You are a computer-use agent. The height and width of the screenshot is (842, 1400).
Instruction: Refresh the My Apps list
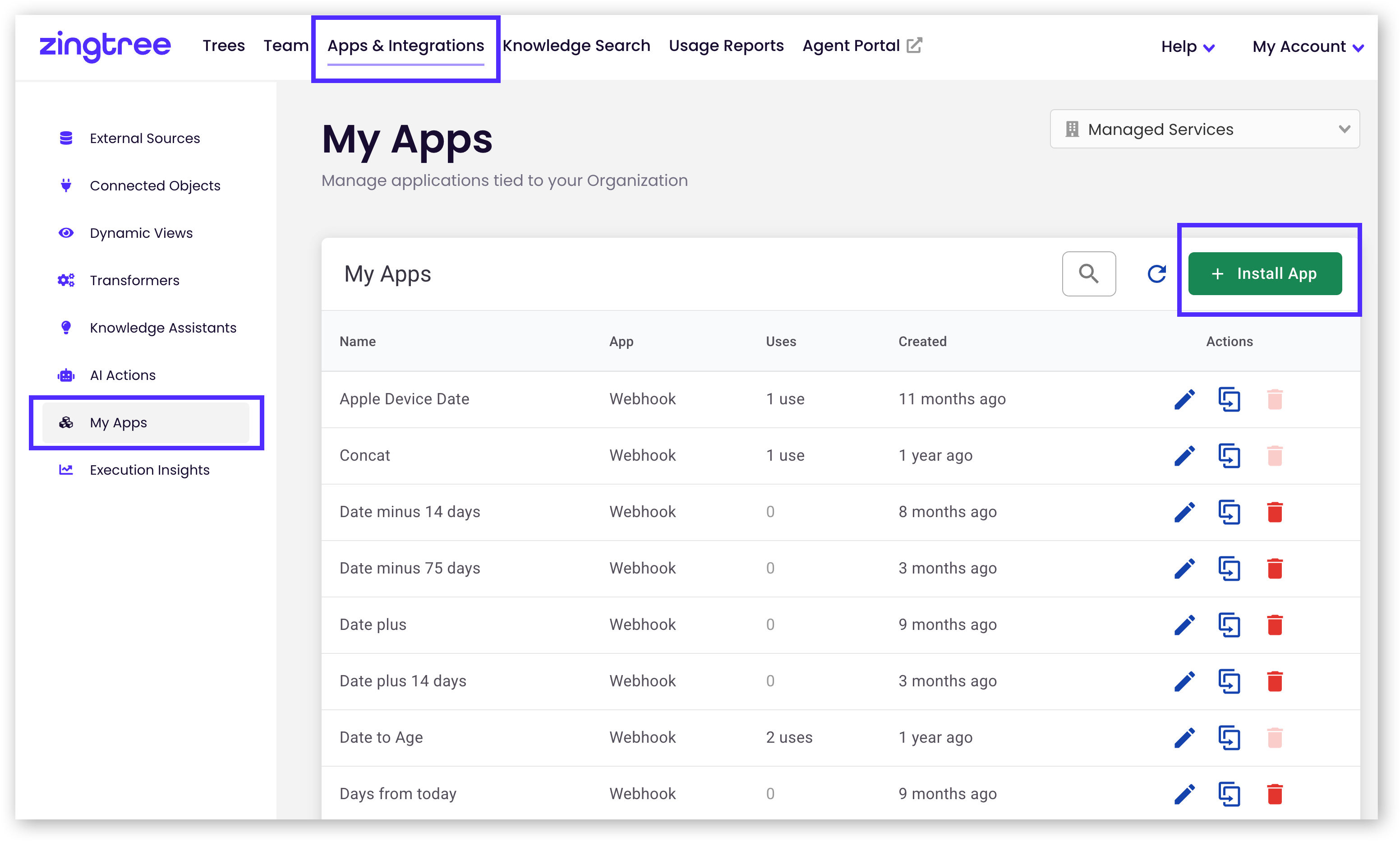tap(1156, 274)
